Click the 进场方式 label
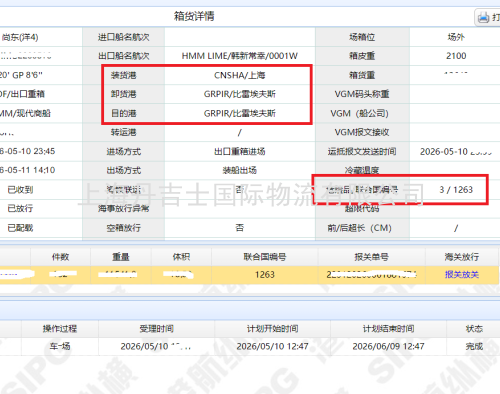Screen dimensions: 500x394 124,152
